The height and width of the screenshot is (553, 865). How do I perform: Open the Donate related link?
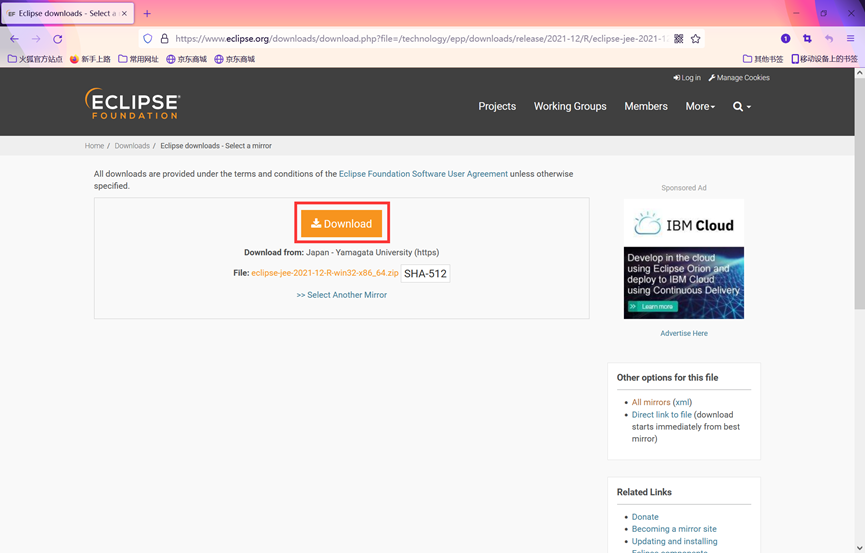tap(645, 517)
